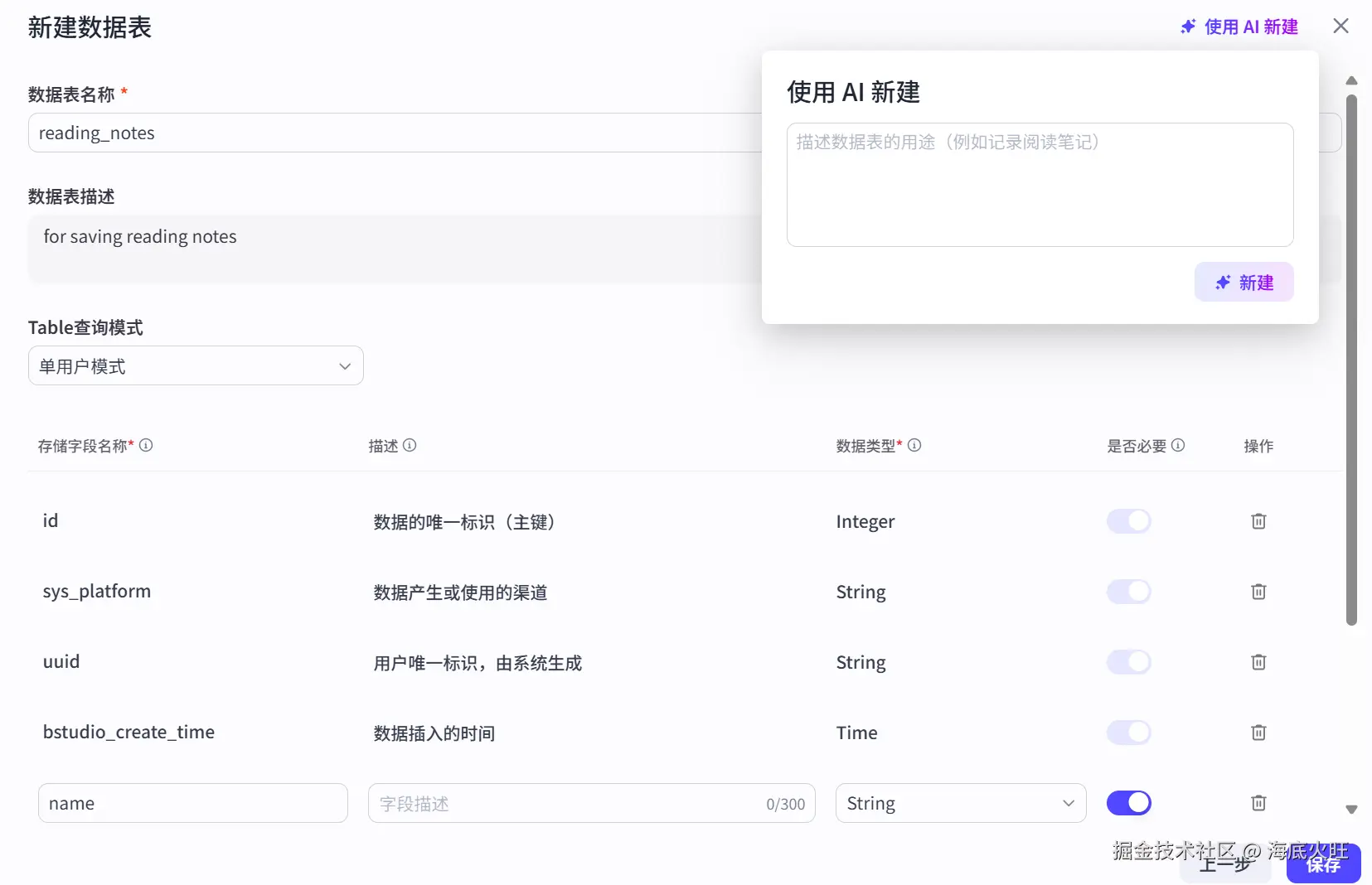
Task: Click 新建 button in the AI popup
Action: click(x=1244, y=283)
